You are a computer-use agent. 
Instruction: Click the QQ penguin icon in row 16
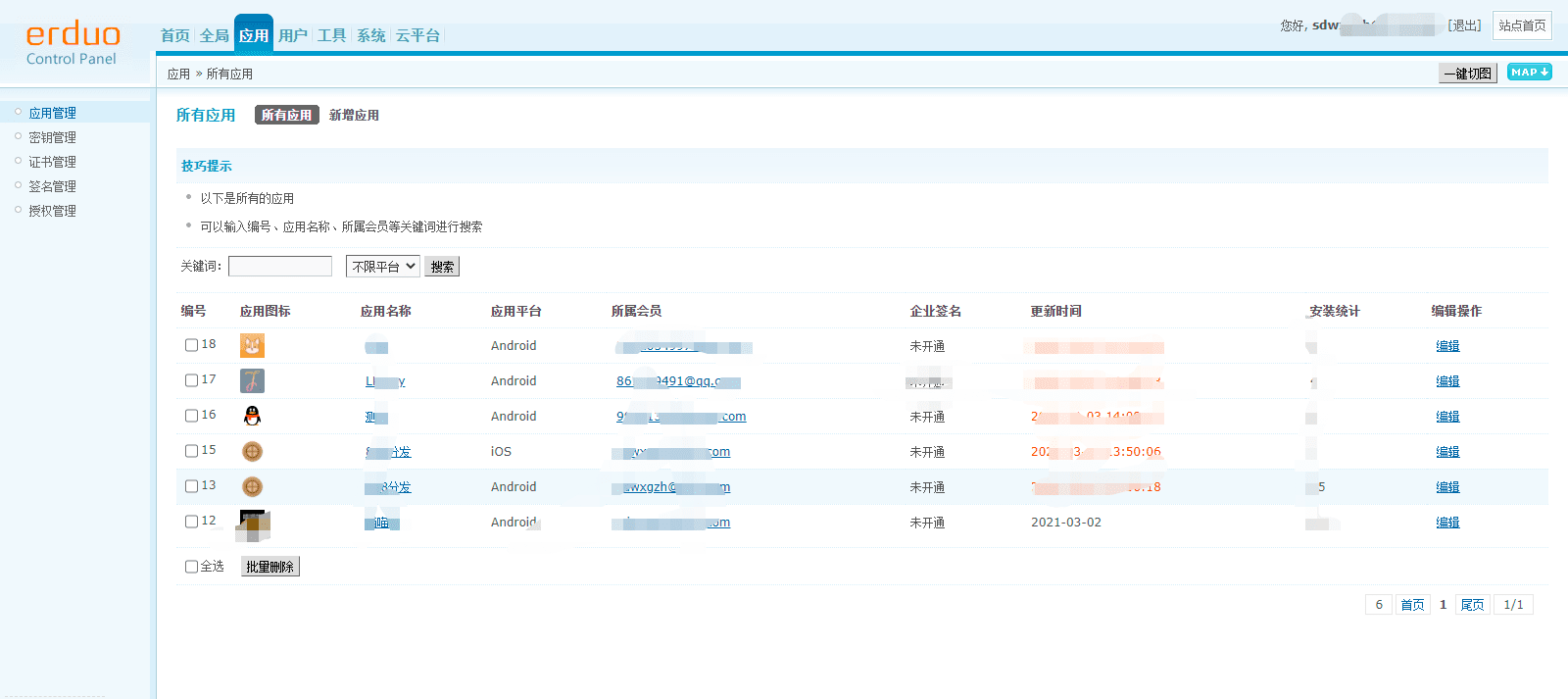(x=252, y=416)
